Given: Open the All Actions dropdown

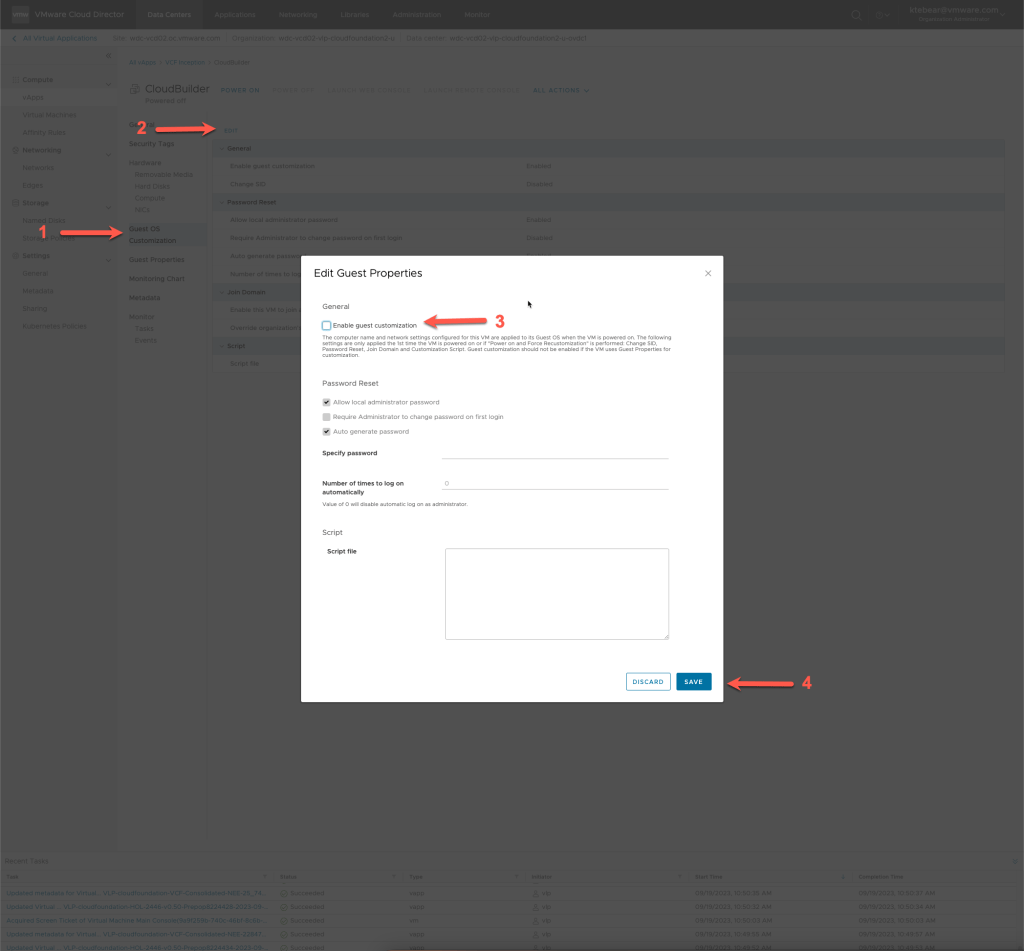Looking at the screenshot, I should 561,90.
